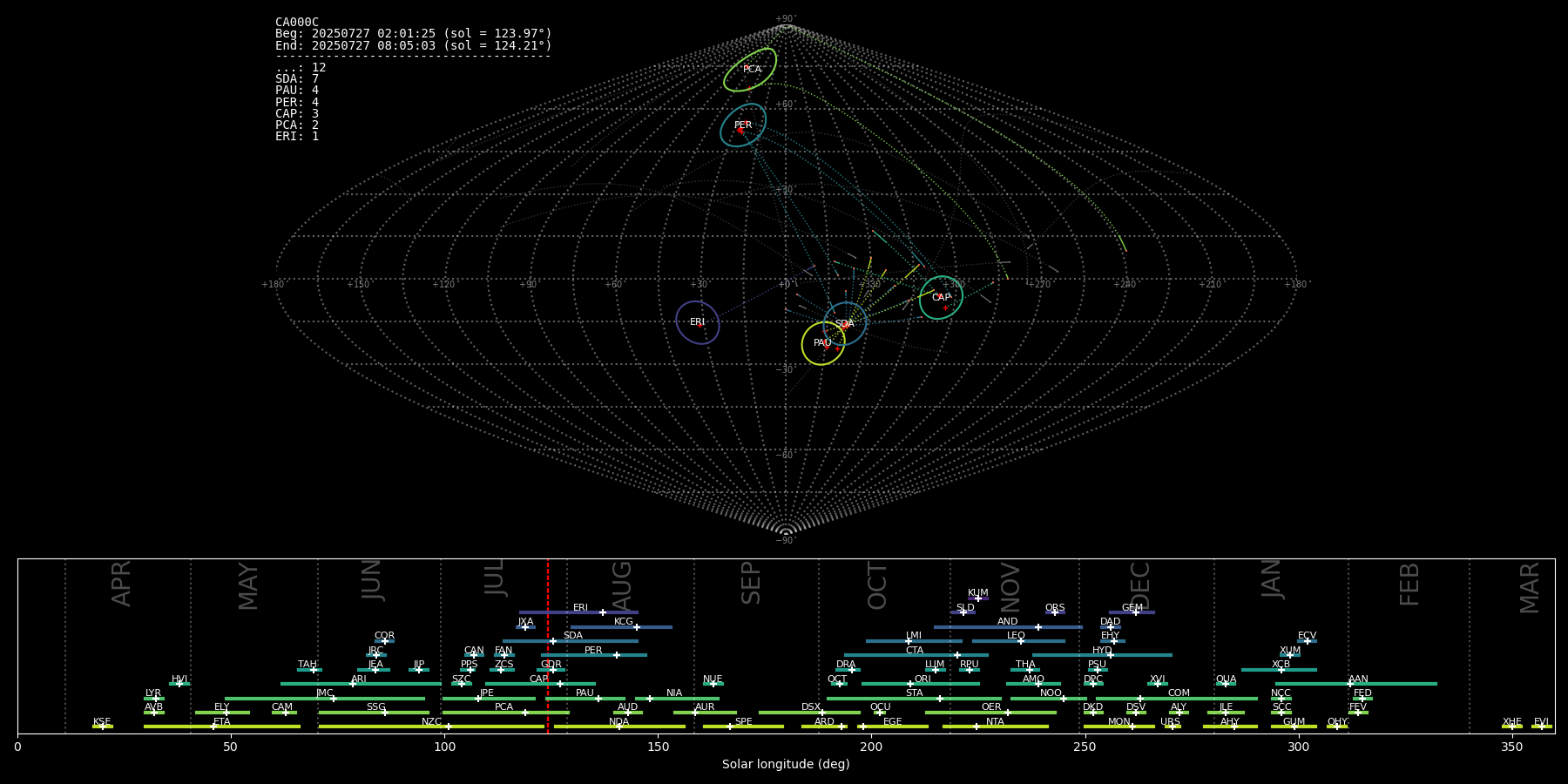This screenshot has width=1568, height=784.
Task: Click the XCB shower bar label
Action: pyautogui.click(x=1281, y=665)
